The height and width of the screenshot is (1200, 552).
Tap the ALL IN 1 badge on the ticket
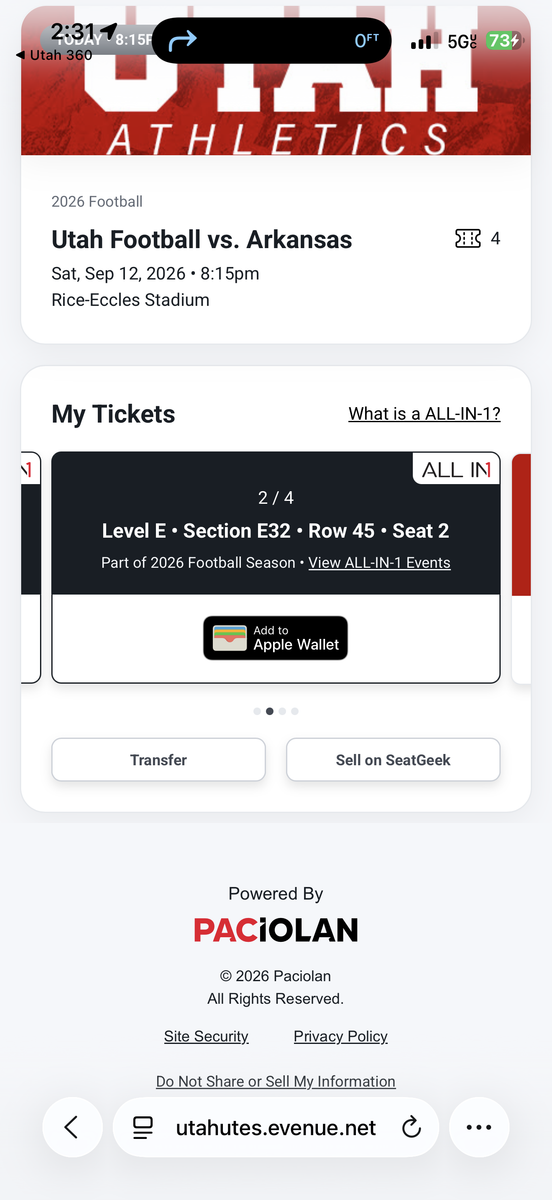(x=457, y=469)
